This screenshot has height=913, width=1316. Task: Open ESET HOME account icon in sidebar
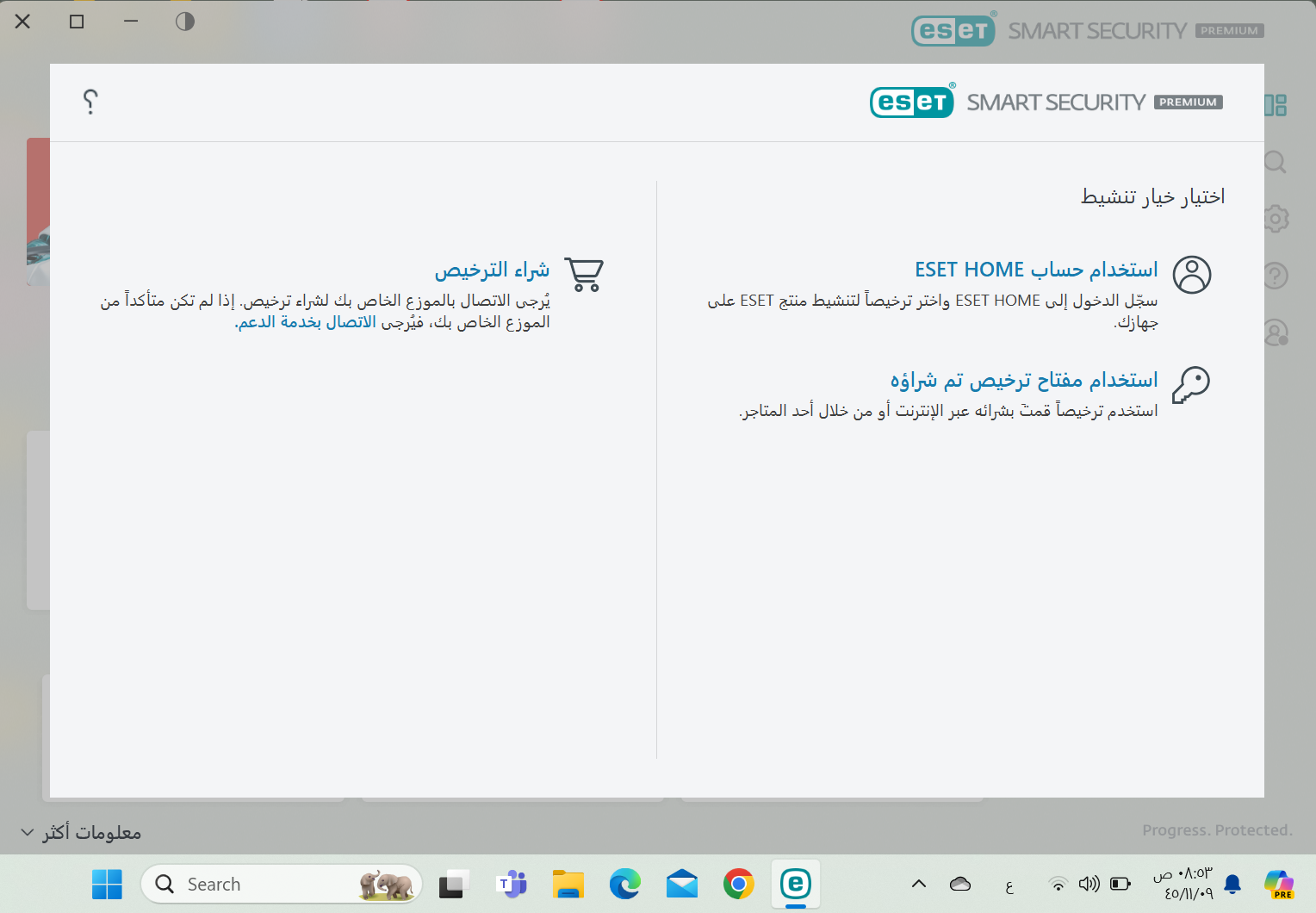[x=1276, y=332]
